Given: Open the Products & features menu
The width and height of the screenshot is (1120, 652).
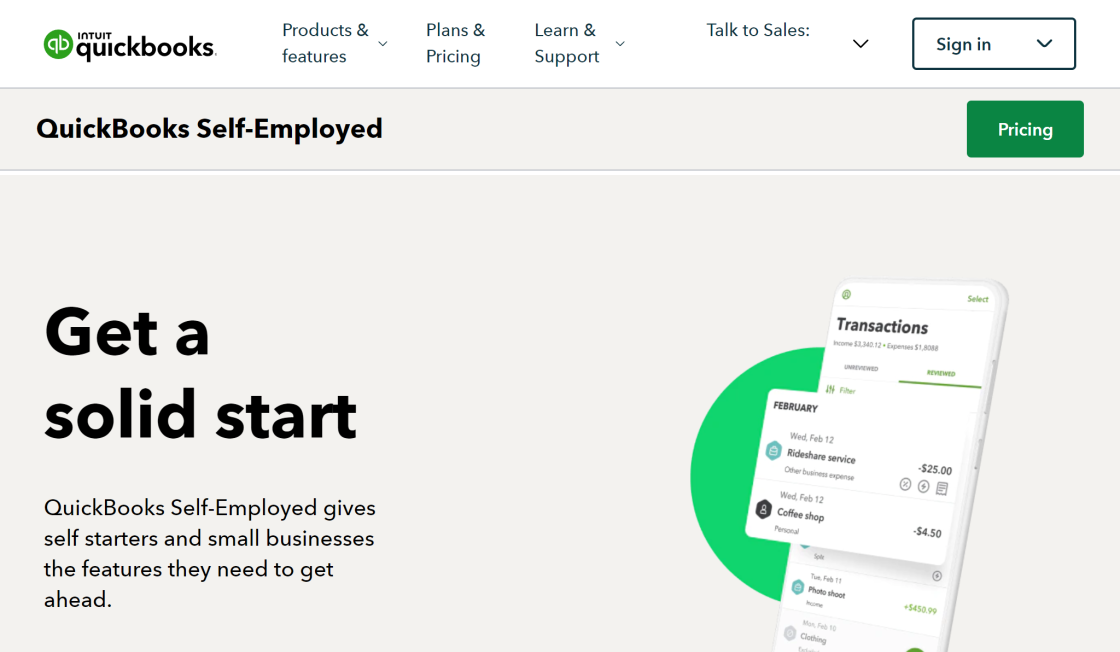Looking at the screenshot, I should point(325,44).
